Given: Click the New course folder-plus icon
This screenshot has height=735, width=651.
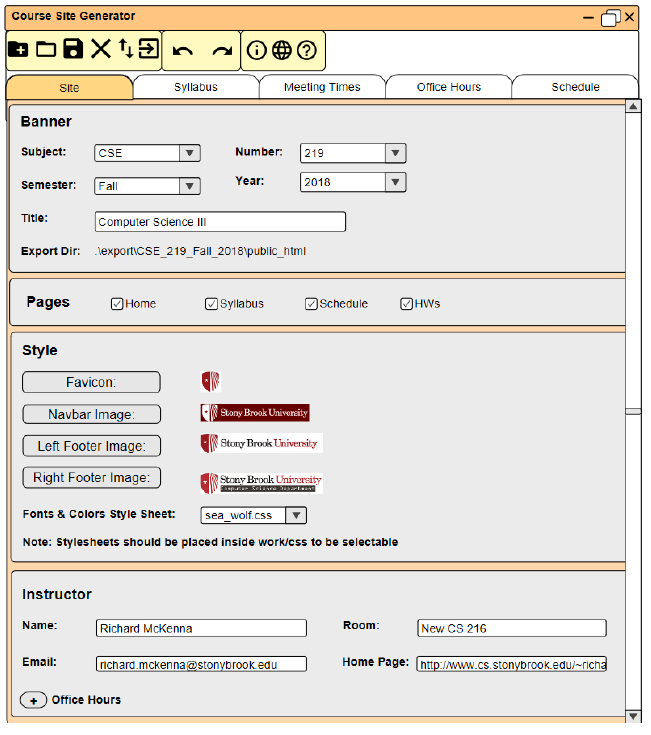Looking at the screenshot, I should click(x=18, y=49).
